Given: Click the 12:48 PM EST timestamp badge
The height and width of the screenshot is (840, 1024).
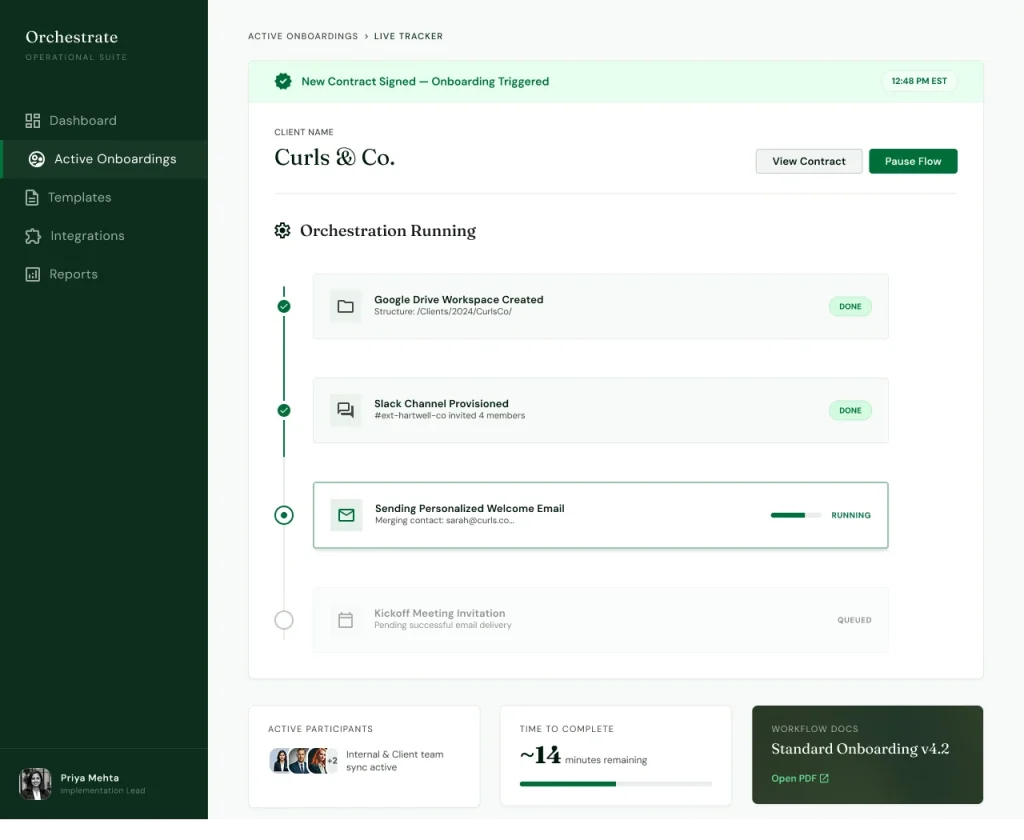Looking at the screenshot, I should [919, 81].
